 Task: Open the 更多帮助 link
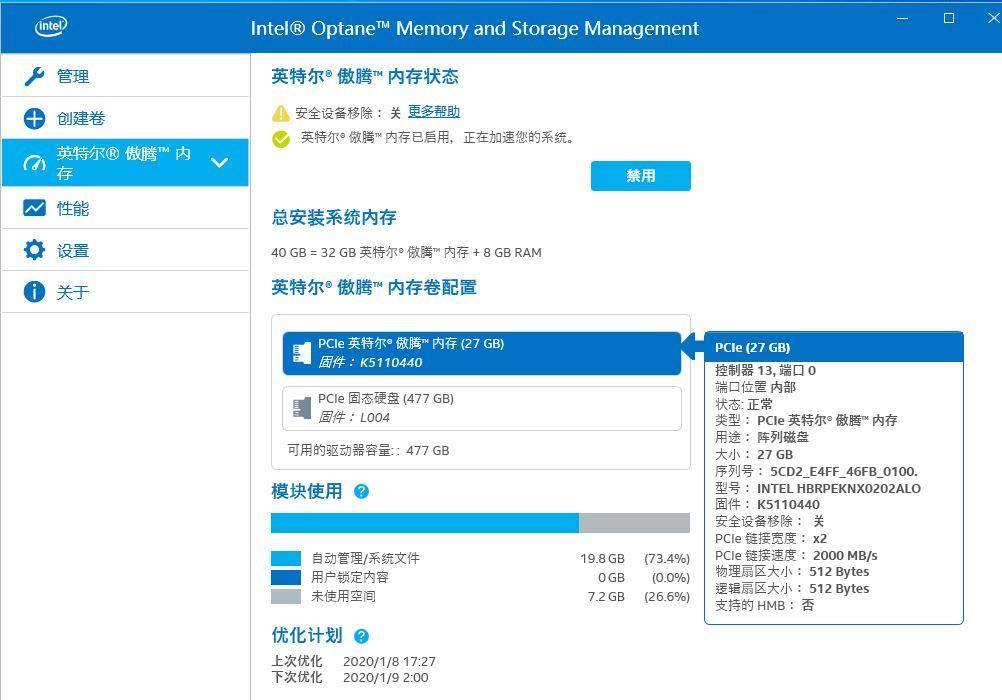434,112
